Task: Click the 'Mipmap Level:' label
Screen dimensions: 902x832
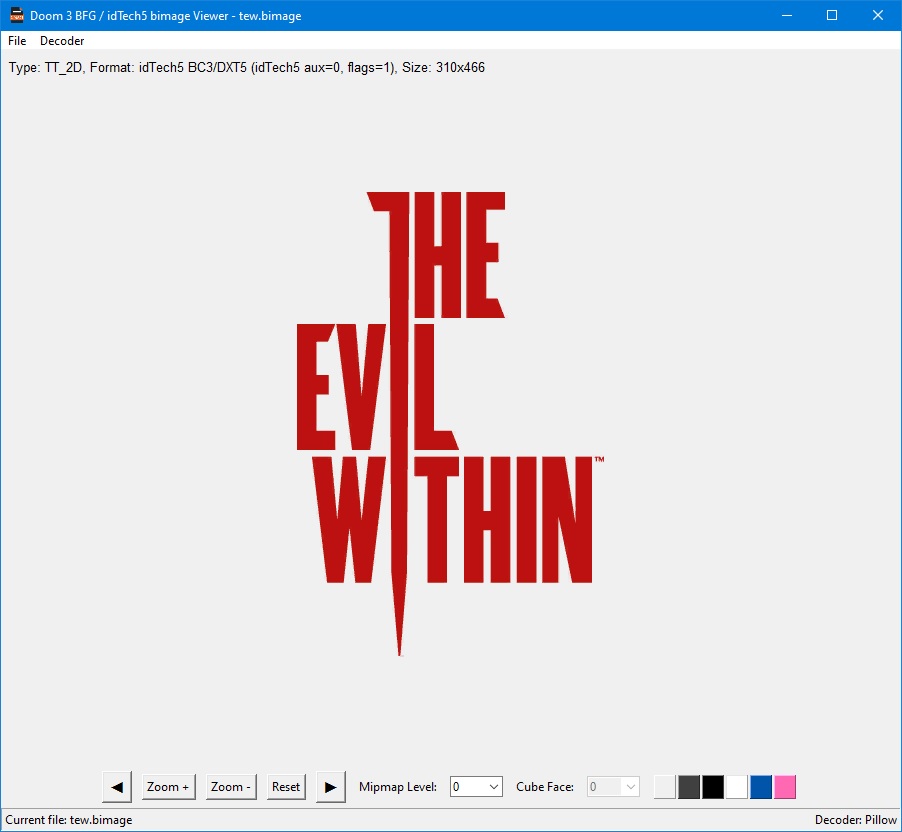Action: click(398, 787)
